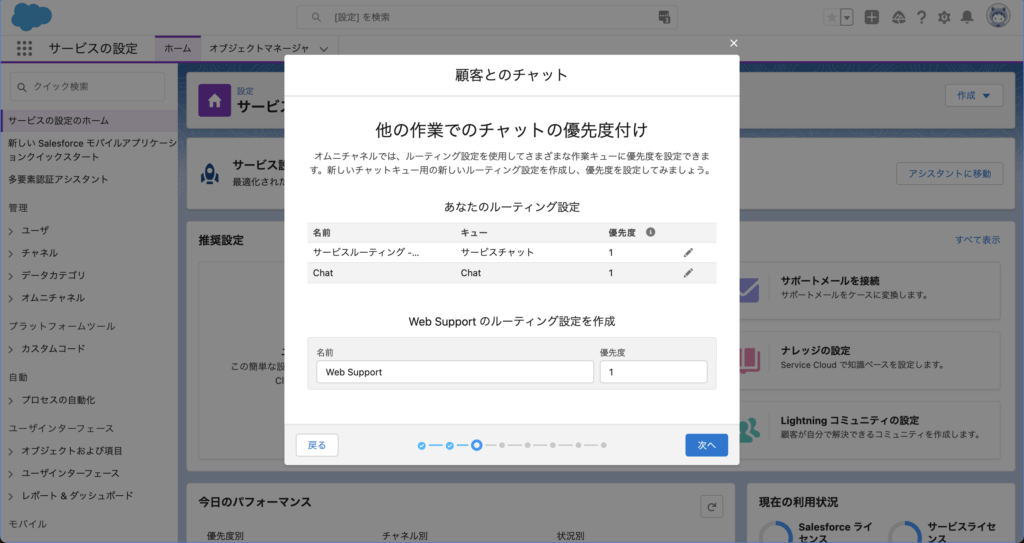The width and height of the screenshot is (1024, 543).
Task: Open the user avatar profile menu
Action: pyautogui.click(x=998, y=17)
